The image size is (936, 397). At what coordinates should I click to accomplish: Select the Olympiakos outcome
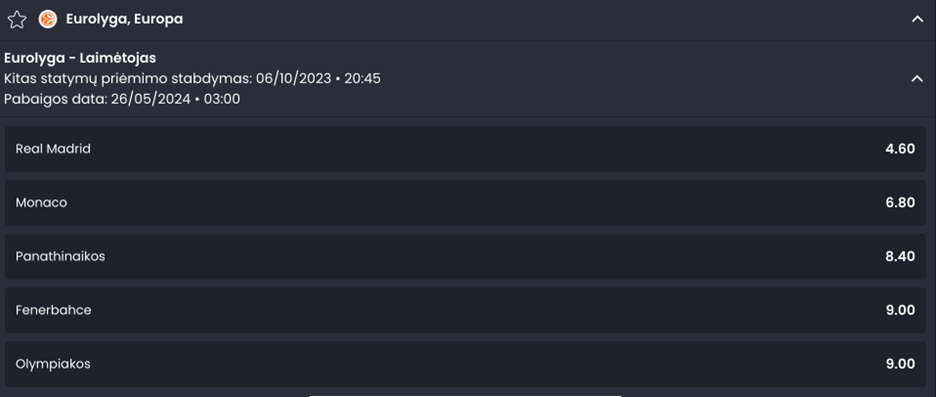(x=466, y=364)
